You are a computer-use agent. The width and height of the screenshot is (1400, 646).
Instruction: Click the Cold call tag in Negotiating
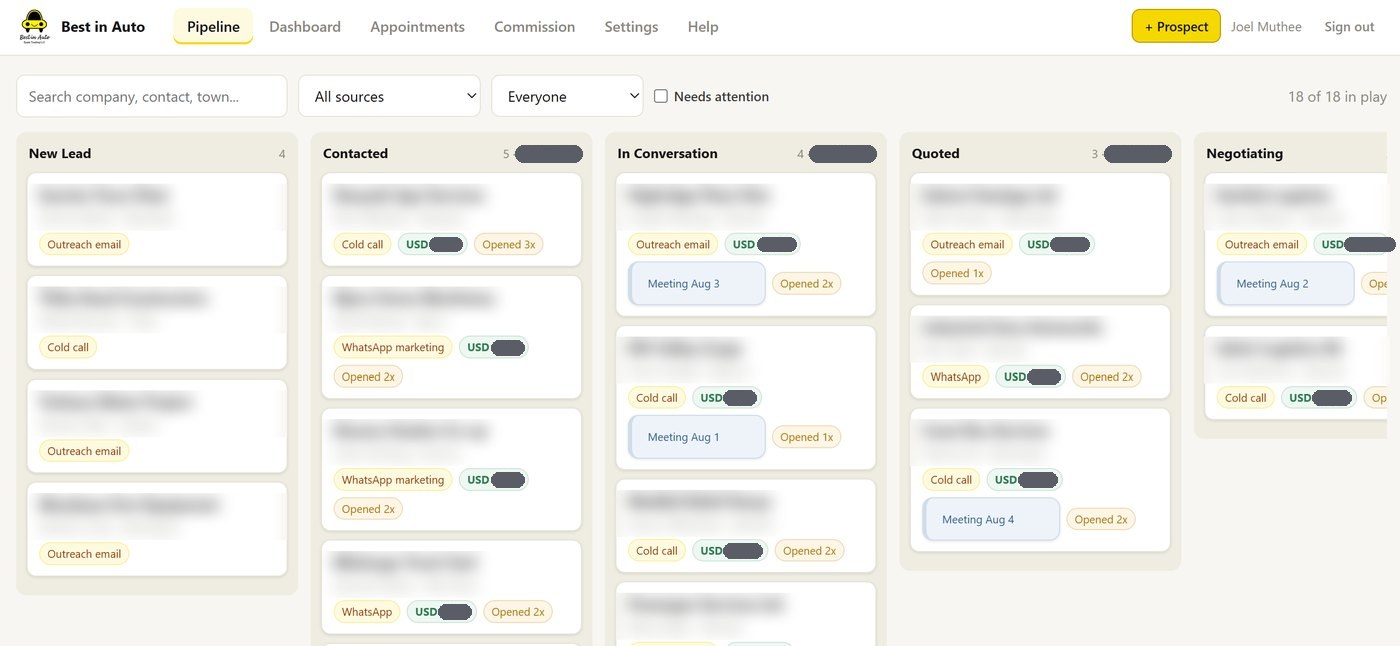[1245, 398]
